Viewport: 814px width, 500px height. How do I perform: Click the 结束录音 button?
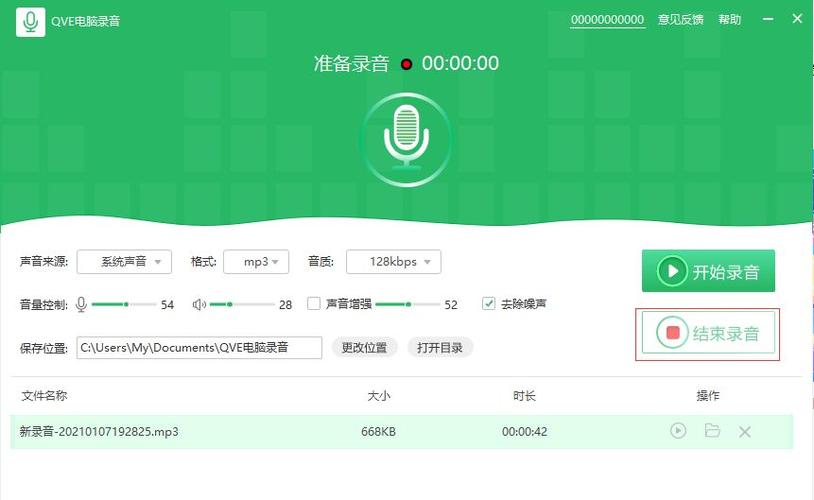[708, 333]
